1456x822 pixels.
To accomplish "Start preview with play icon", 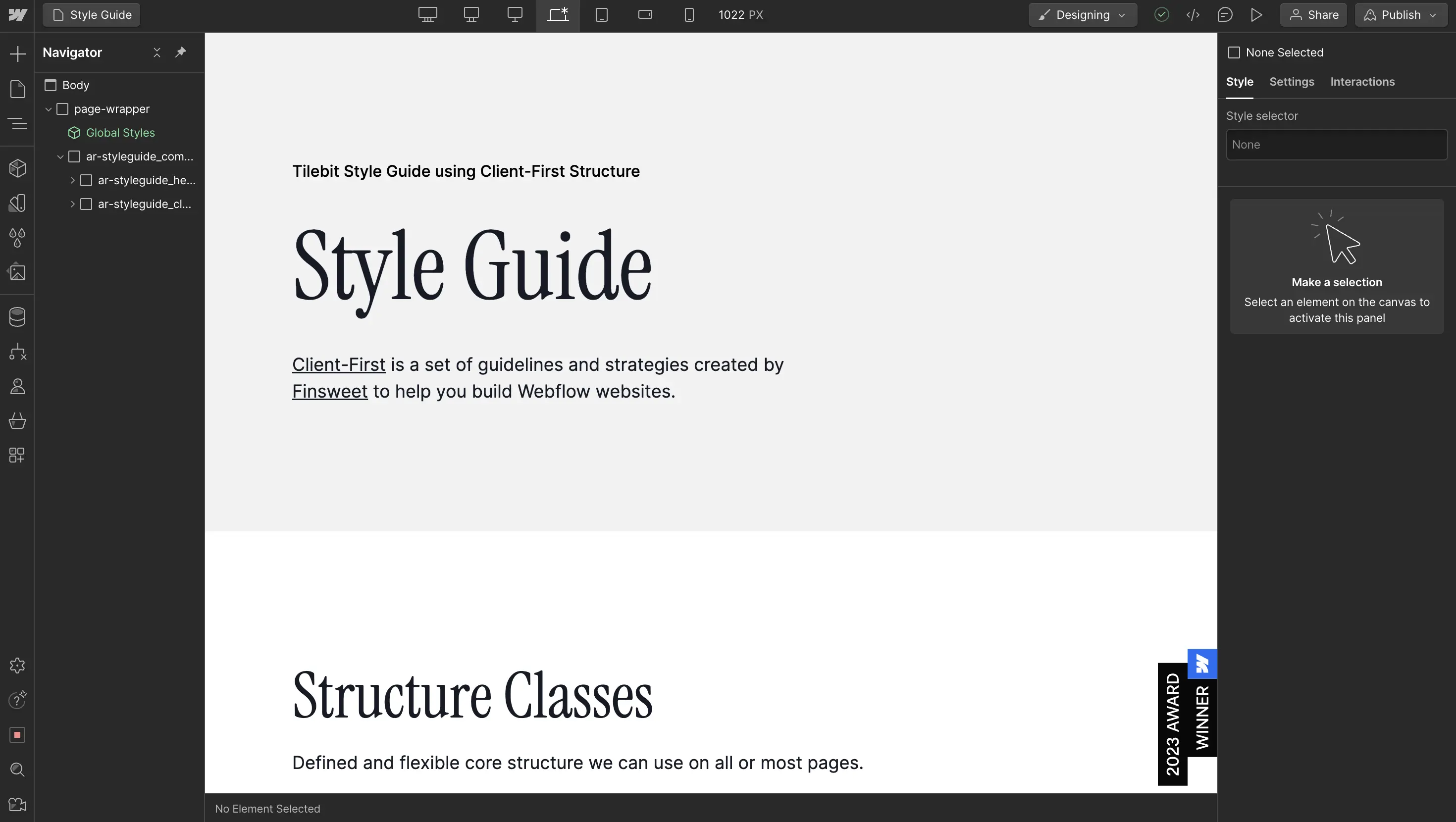I will click(1256, 15).
